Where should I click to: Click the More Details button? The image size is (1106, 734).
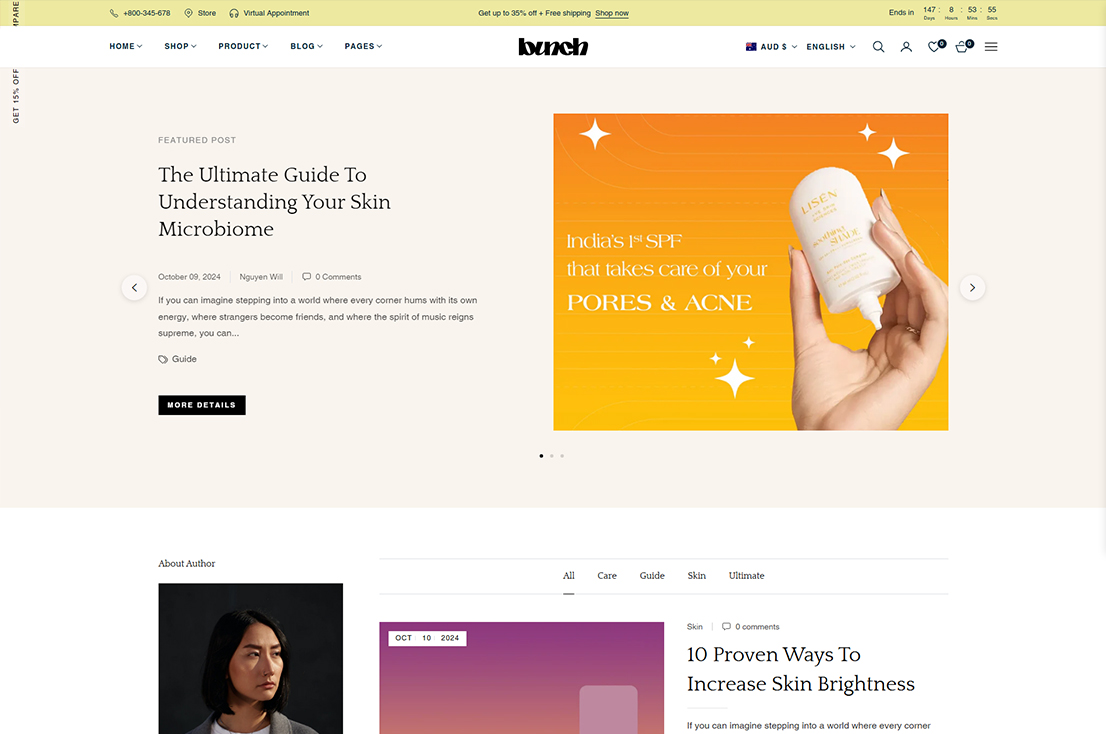pos(202,405)
